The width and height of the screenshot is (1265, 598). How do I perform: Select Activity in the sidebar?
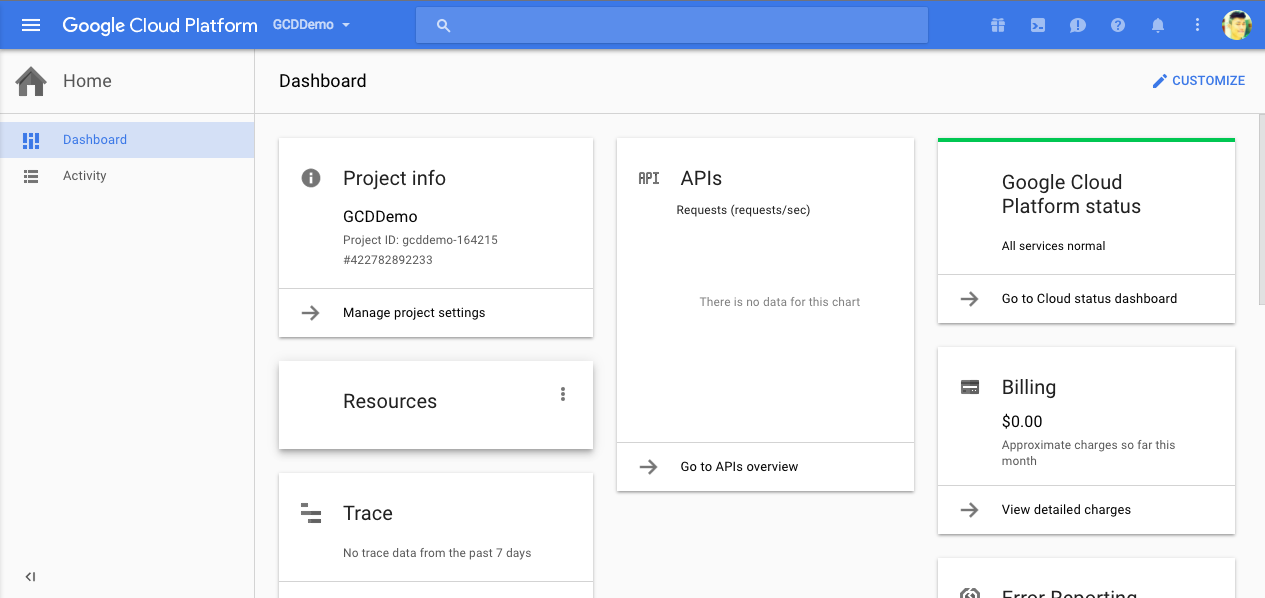(85, 176)
